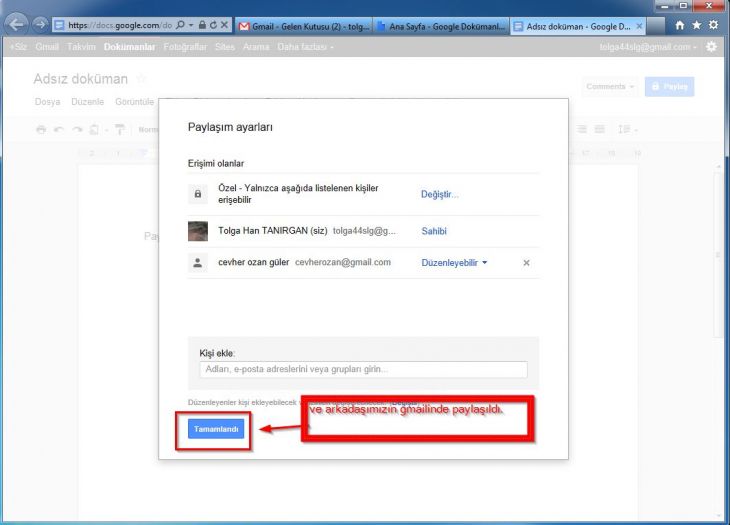Click the lock icon beside the Özel access row
The height and width of the screenshot is (525, 730).
[198, 194]
